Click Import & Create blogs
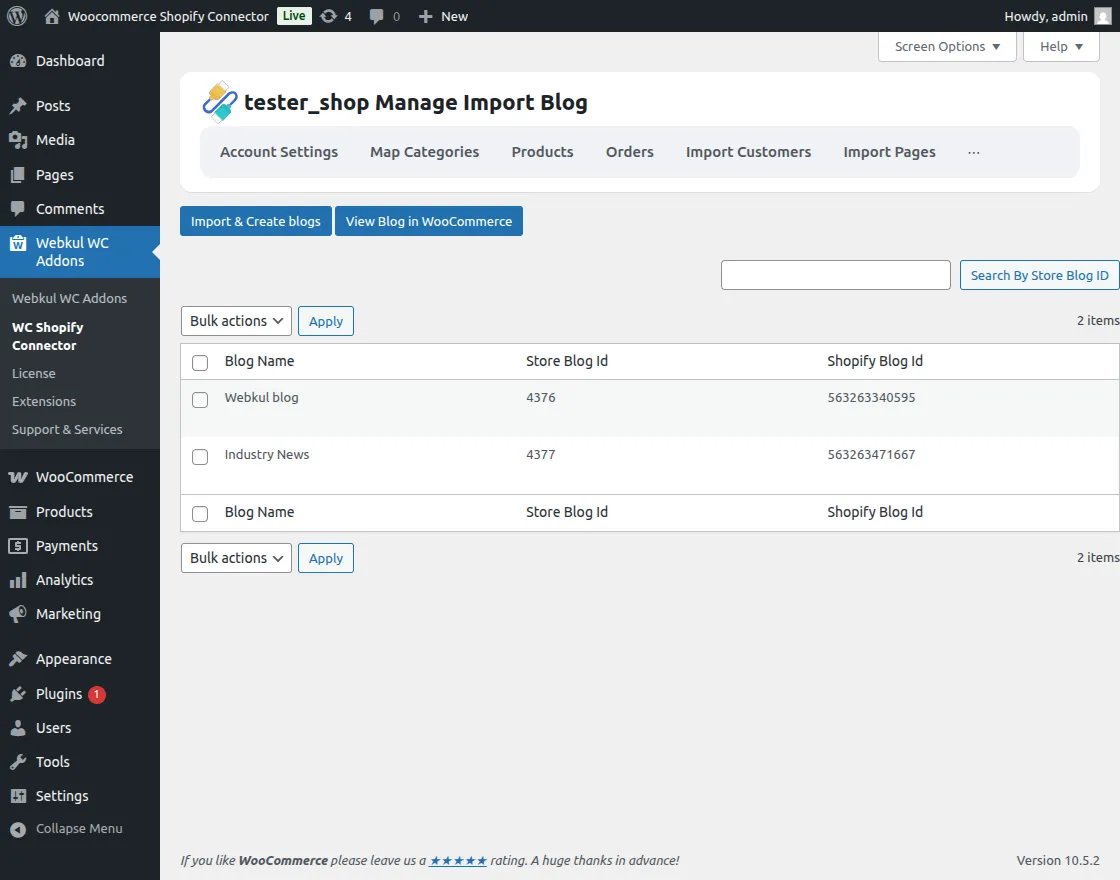Viewport: 1120px width, 880px height. [255, 221]
